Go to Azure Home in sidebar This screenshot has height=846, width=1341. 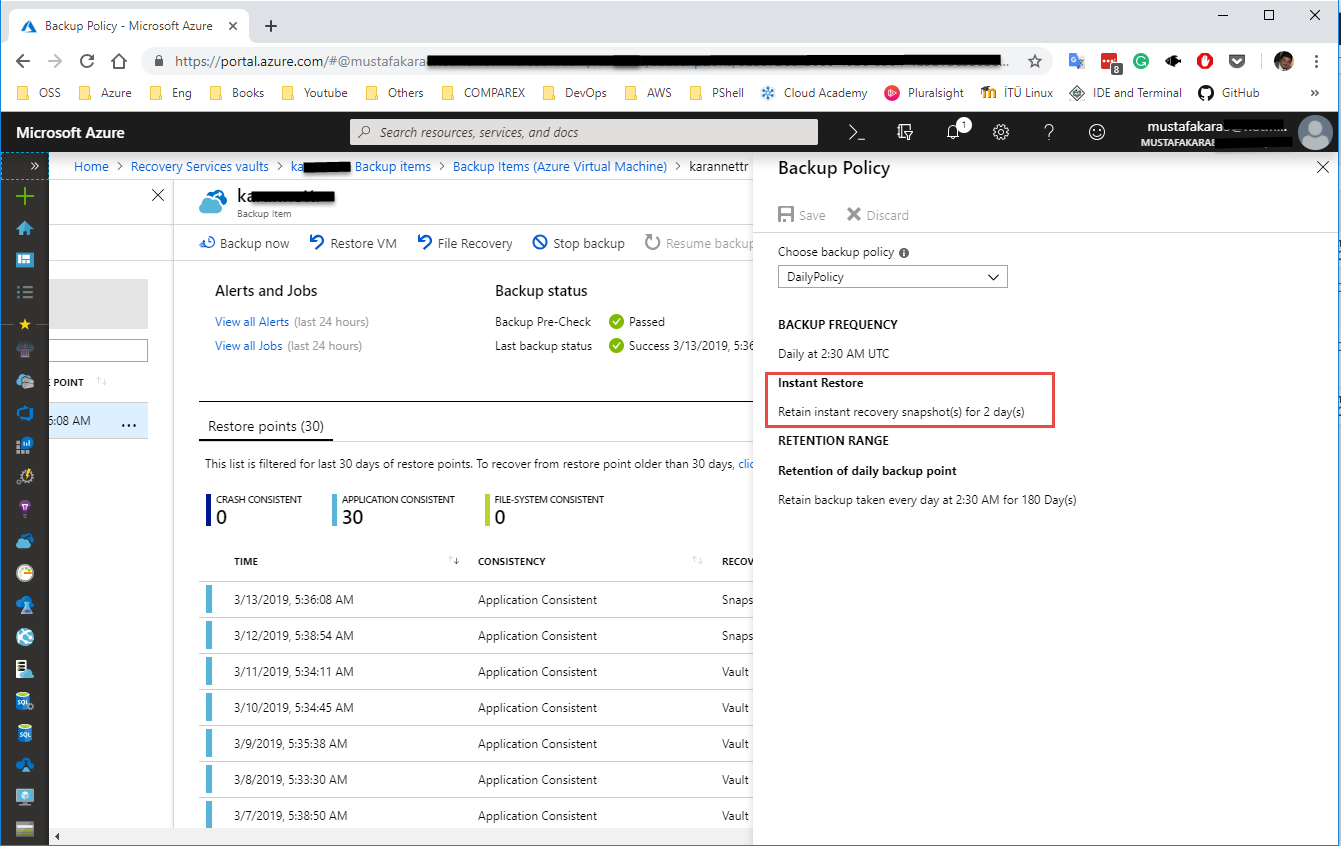pyautogui.click(x=25, y=228)
